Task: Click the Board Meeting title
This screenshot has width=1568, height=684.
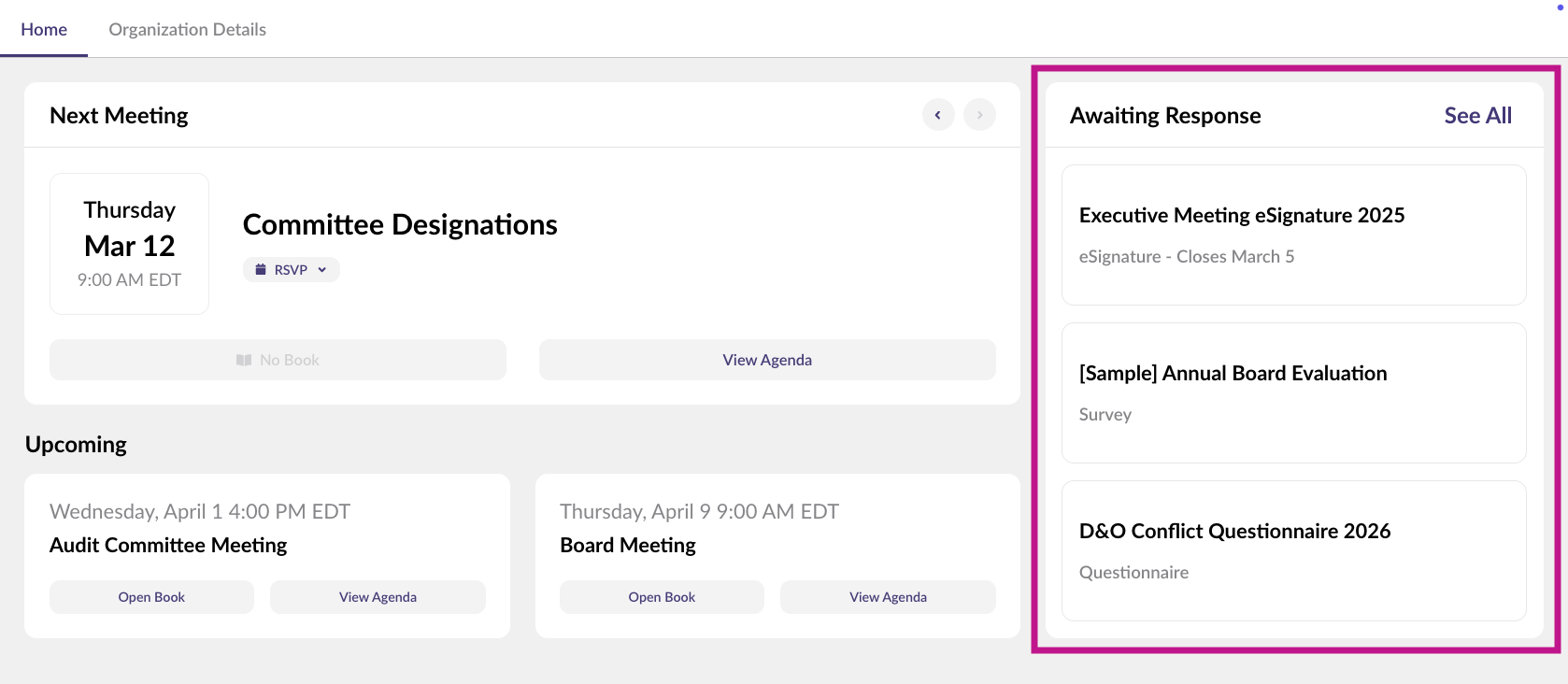Action: [x=628, y=545]
